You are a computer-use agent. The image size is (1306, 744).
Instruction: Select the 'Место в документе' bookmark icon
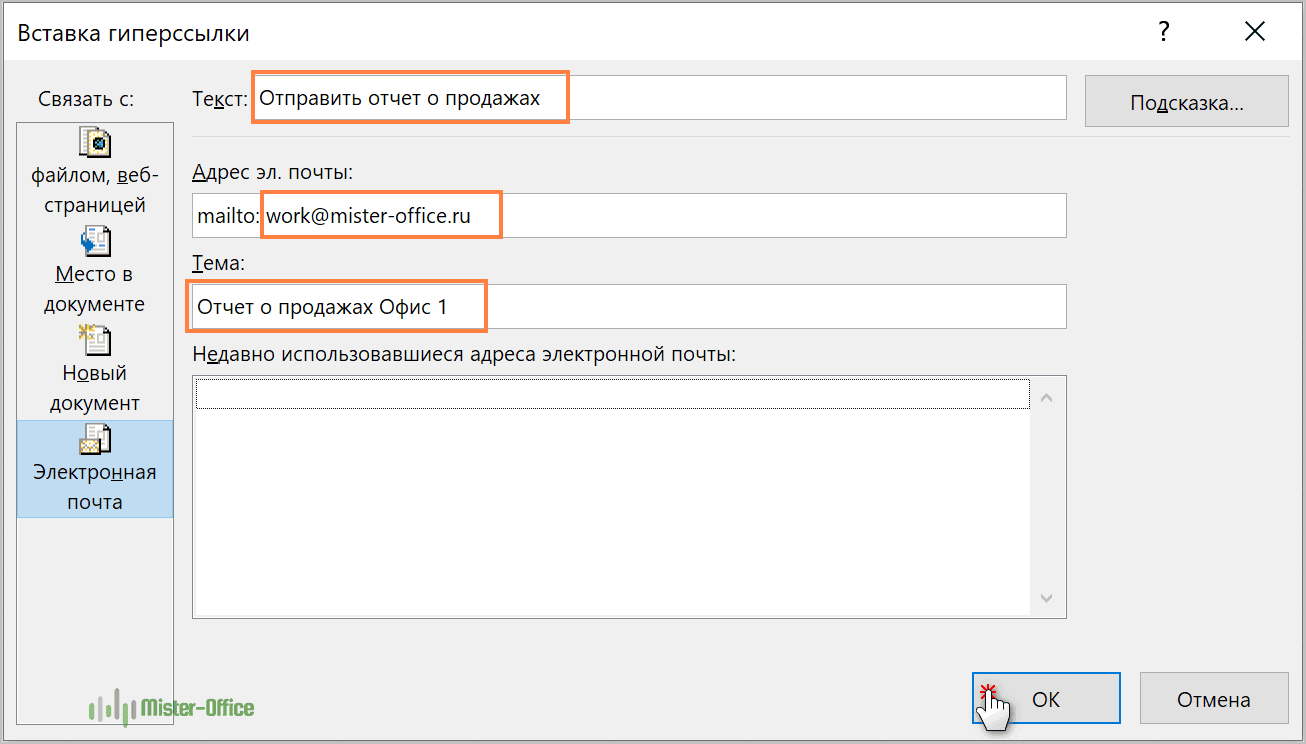click(x=95, y=241)
